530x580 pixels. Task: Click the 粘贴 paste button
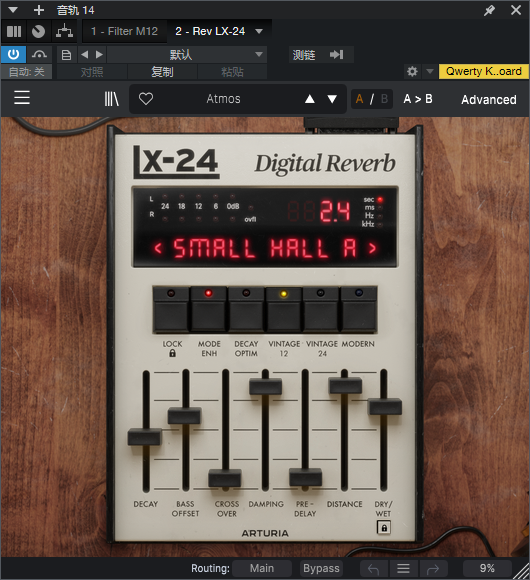click(x=232, y=72)
